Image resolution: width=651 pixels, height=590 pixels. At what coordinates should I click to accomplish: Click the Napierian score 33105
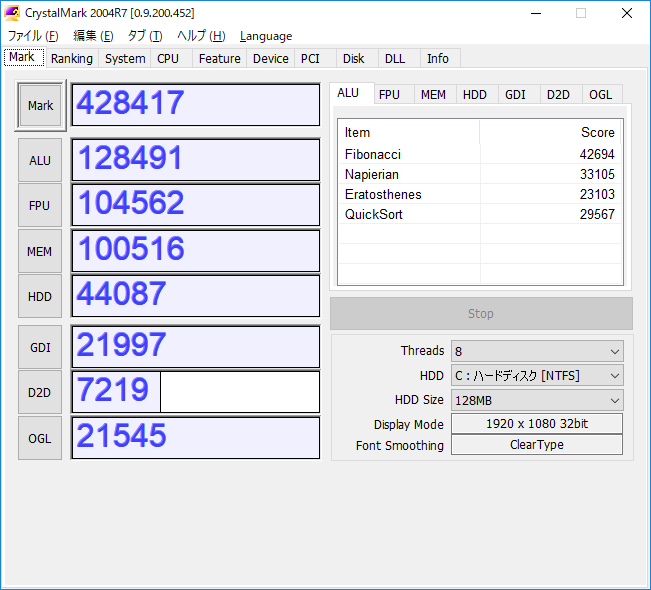[x=597, y=174]
